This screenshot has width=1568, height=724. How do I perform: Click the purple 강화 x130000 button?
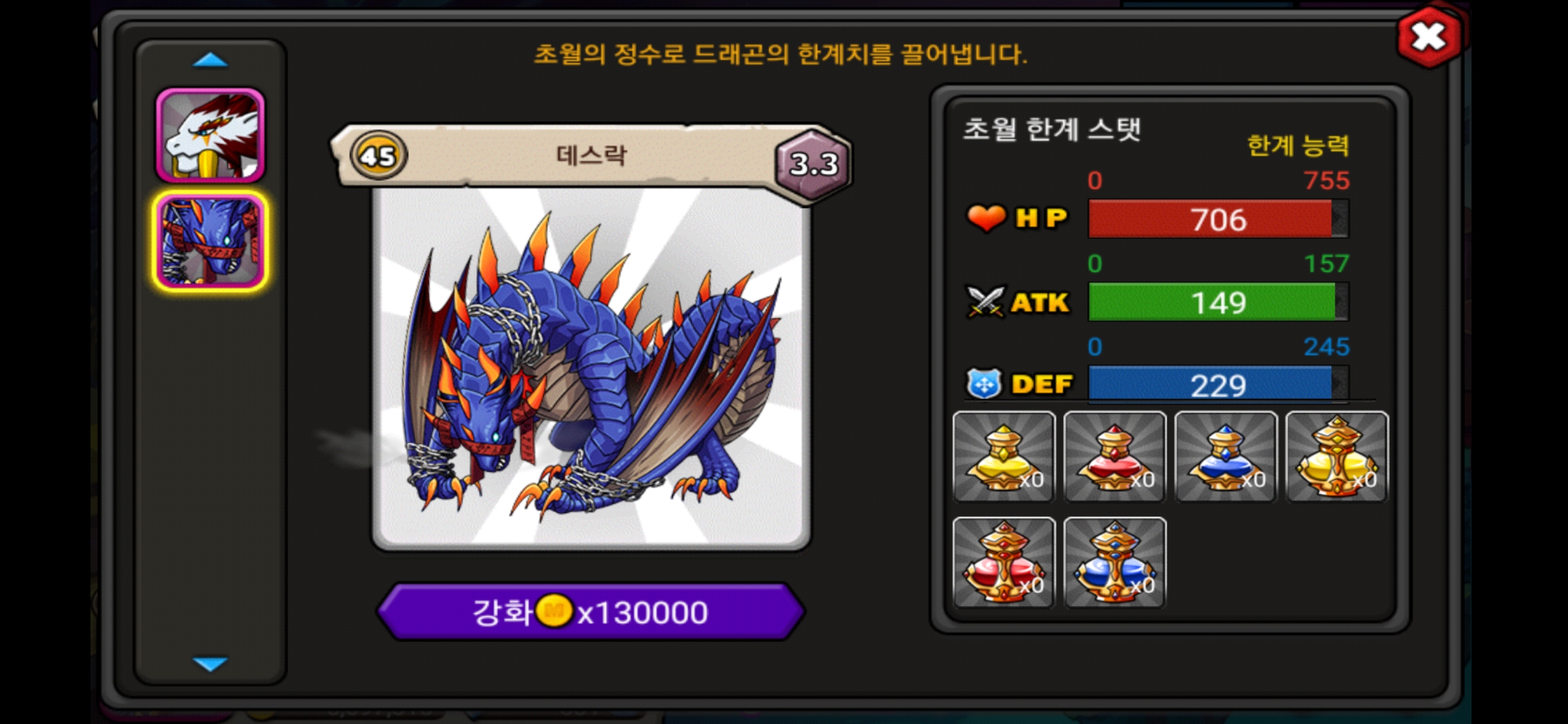(590, 611)
